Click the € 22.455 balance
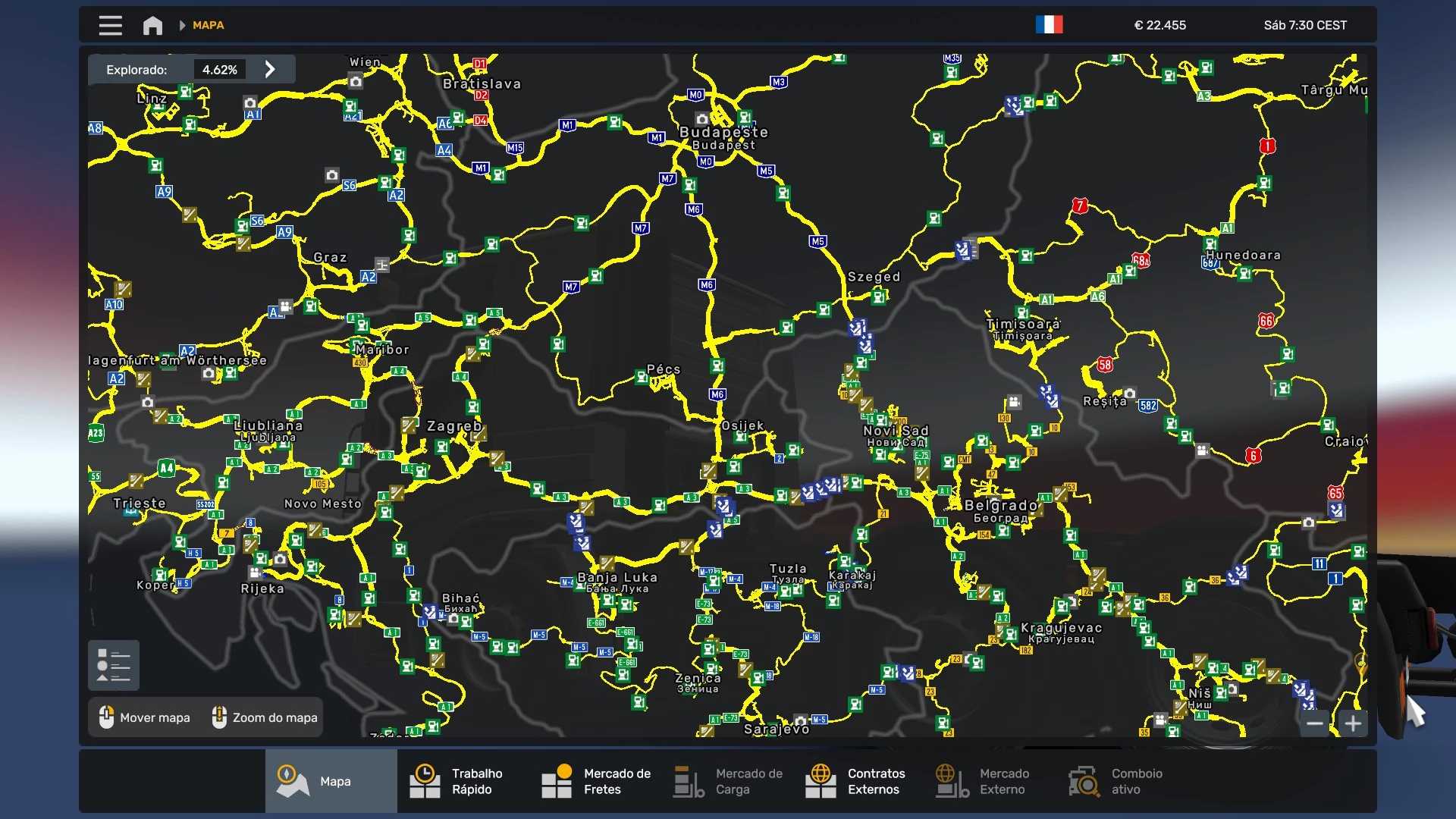The width and height of the screenshot is (1456, 819). click(x=1159, y=25)
